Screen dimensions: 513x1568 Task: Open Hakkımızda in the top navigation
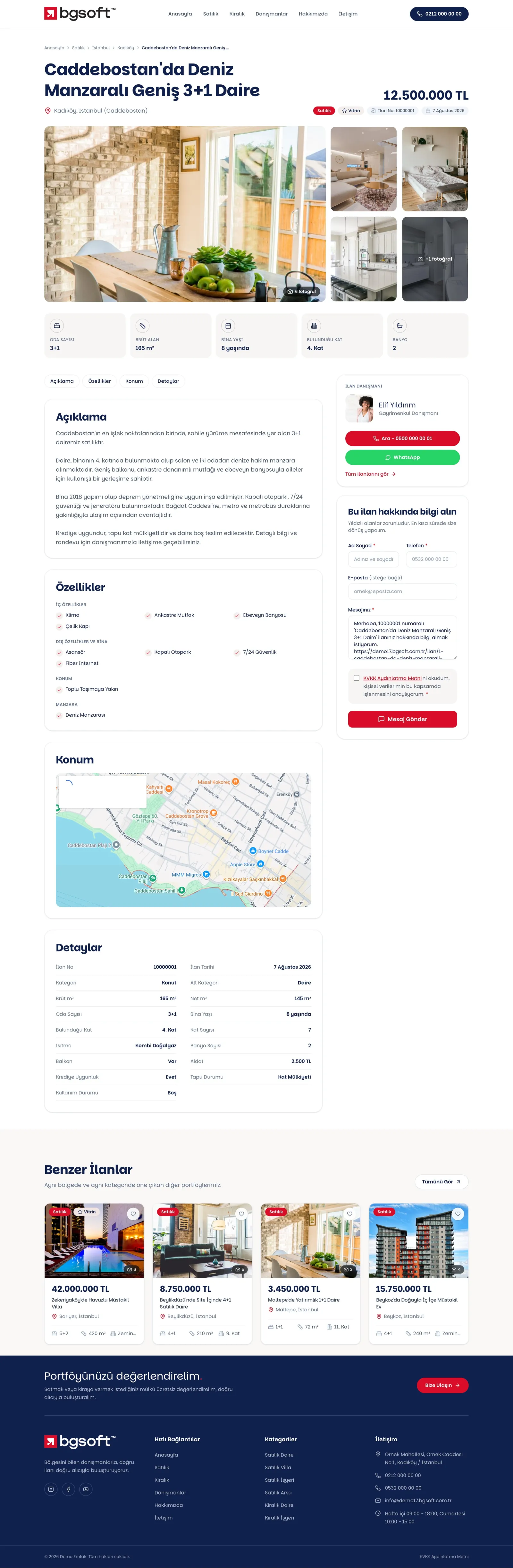313,14
